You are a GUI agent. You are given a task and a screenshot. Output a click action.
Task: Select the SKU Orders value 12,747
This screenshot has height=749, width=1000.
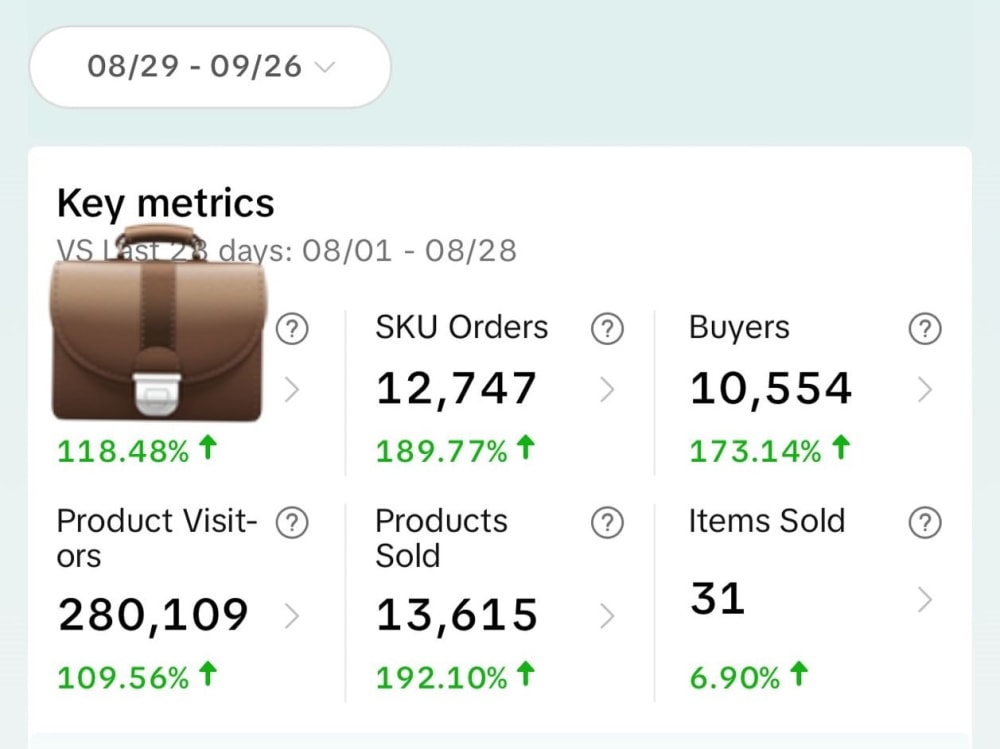click(456, 389)
